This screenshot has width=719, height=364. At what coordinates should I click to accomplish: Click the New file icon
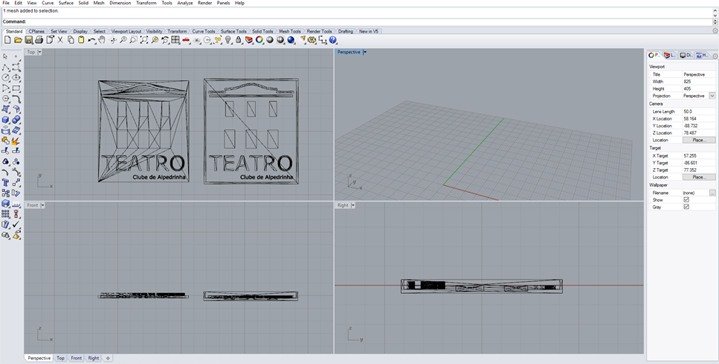tap(7, 40)
